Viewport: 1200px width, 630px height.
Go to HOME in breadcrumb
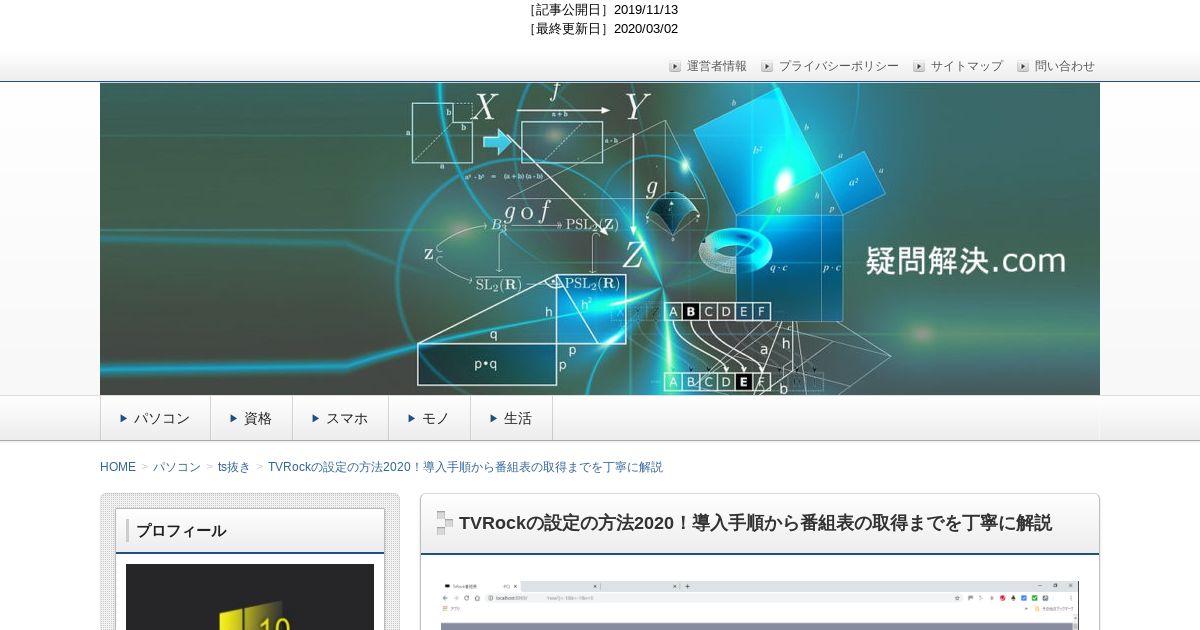(x=118, y=467)
